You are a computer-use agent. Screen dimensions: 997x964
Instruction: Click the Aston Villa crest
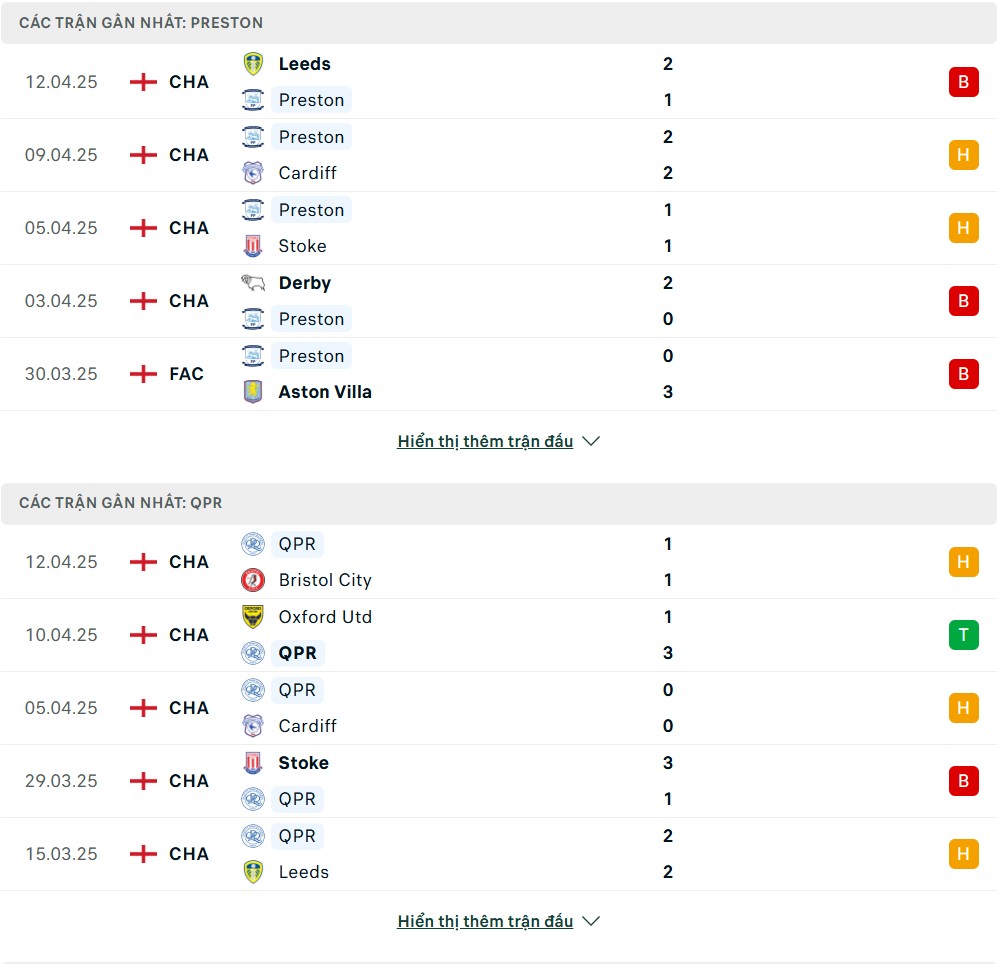click(253, 392)
